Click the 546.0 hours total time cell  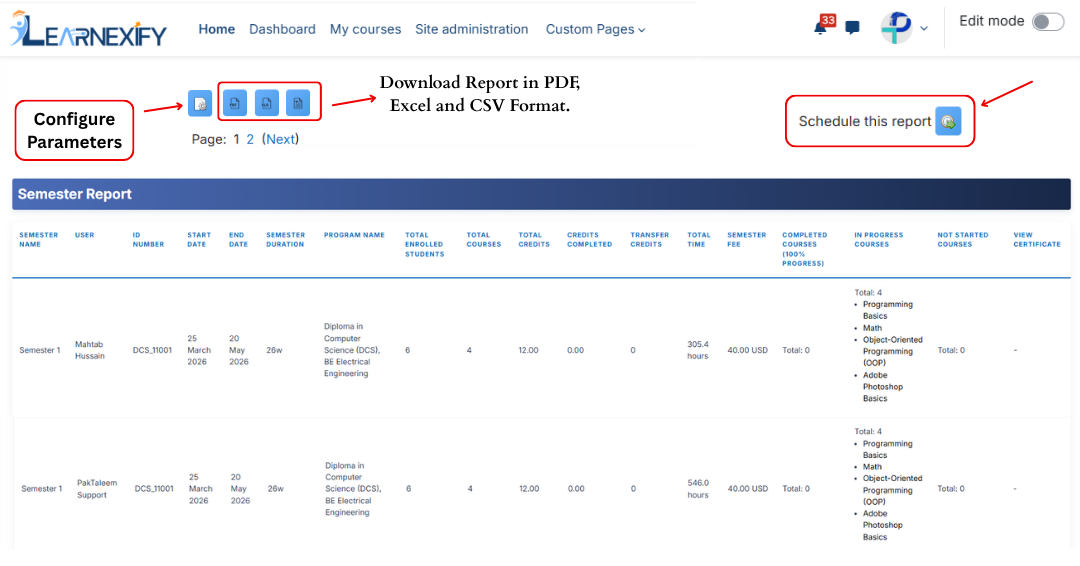click(698, 489)
